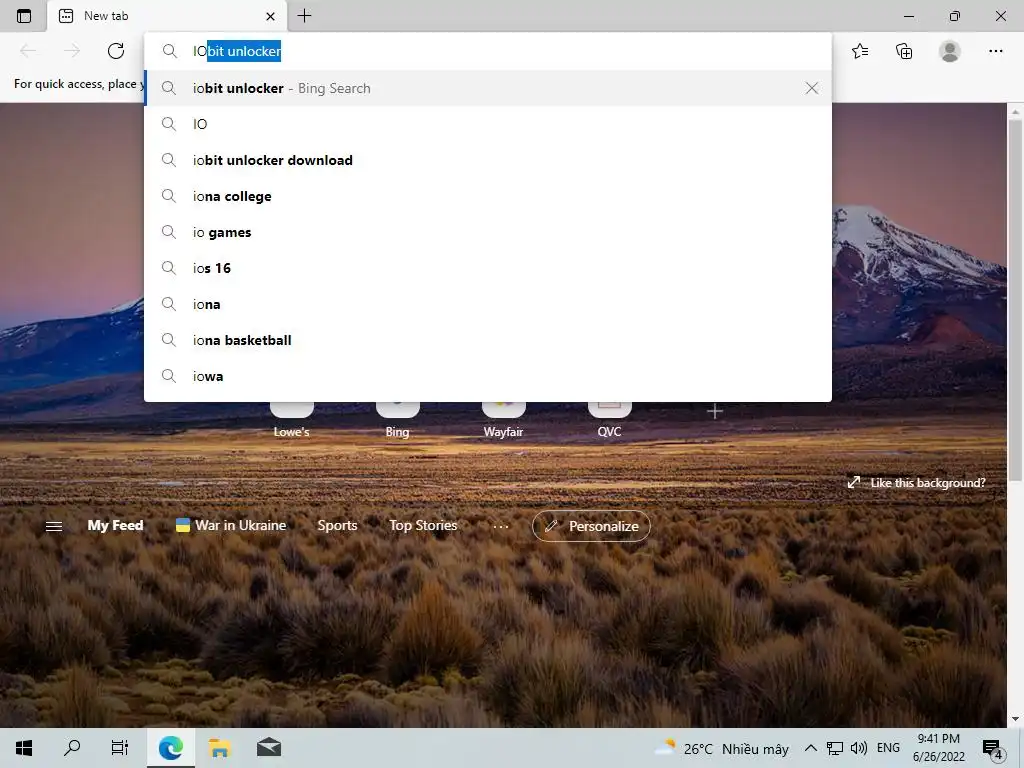1024x768 pixels.
Task: Show hidden system tray icons
Action: coord(810,748)
